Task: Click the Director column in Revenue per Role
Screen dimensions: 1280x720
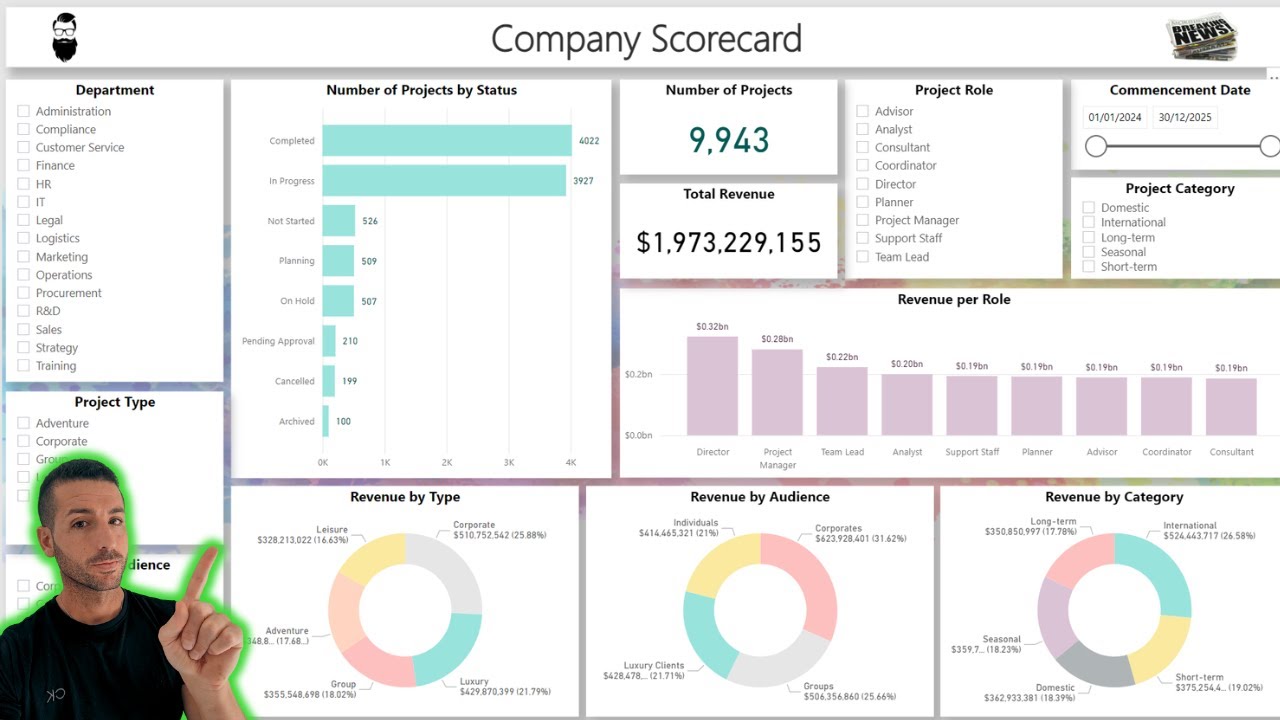Action: click(x=712, y=385)
